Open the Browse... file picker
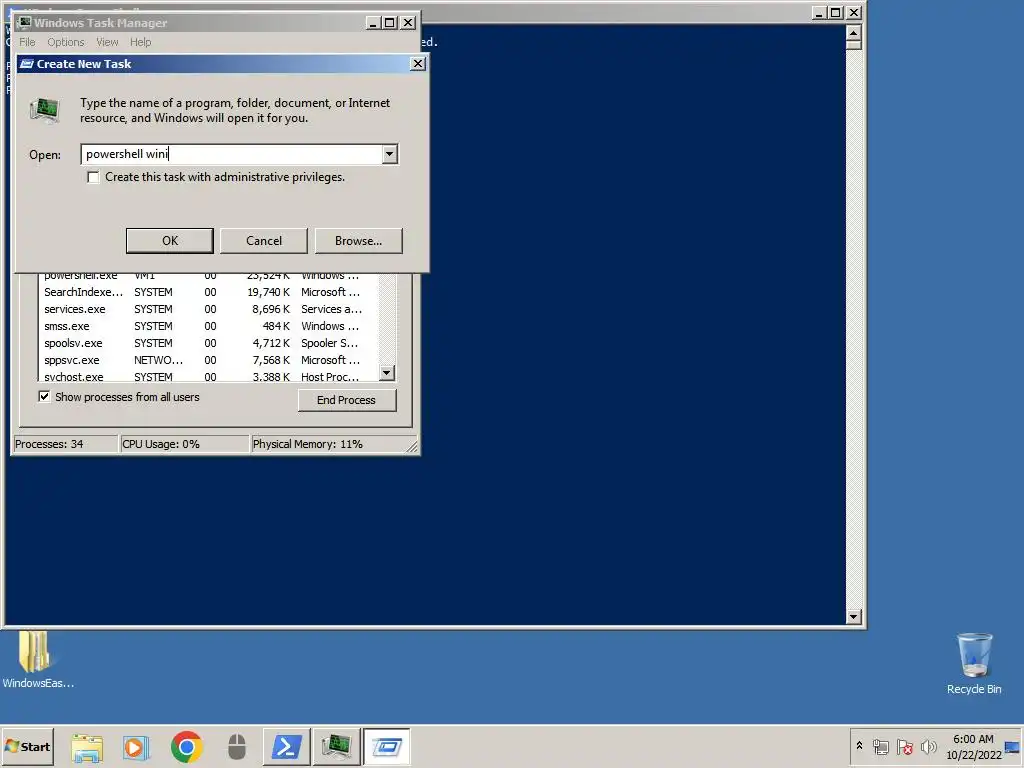Screen dimensions: 1024x768 (x=359, y=240)
